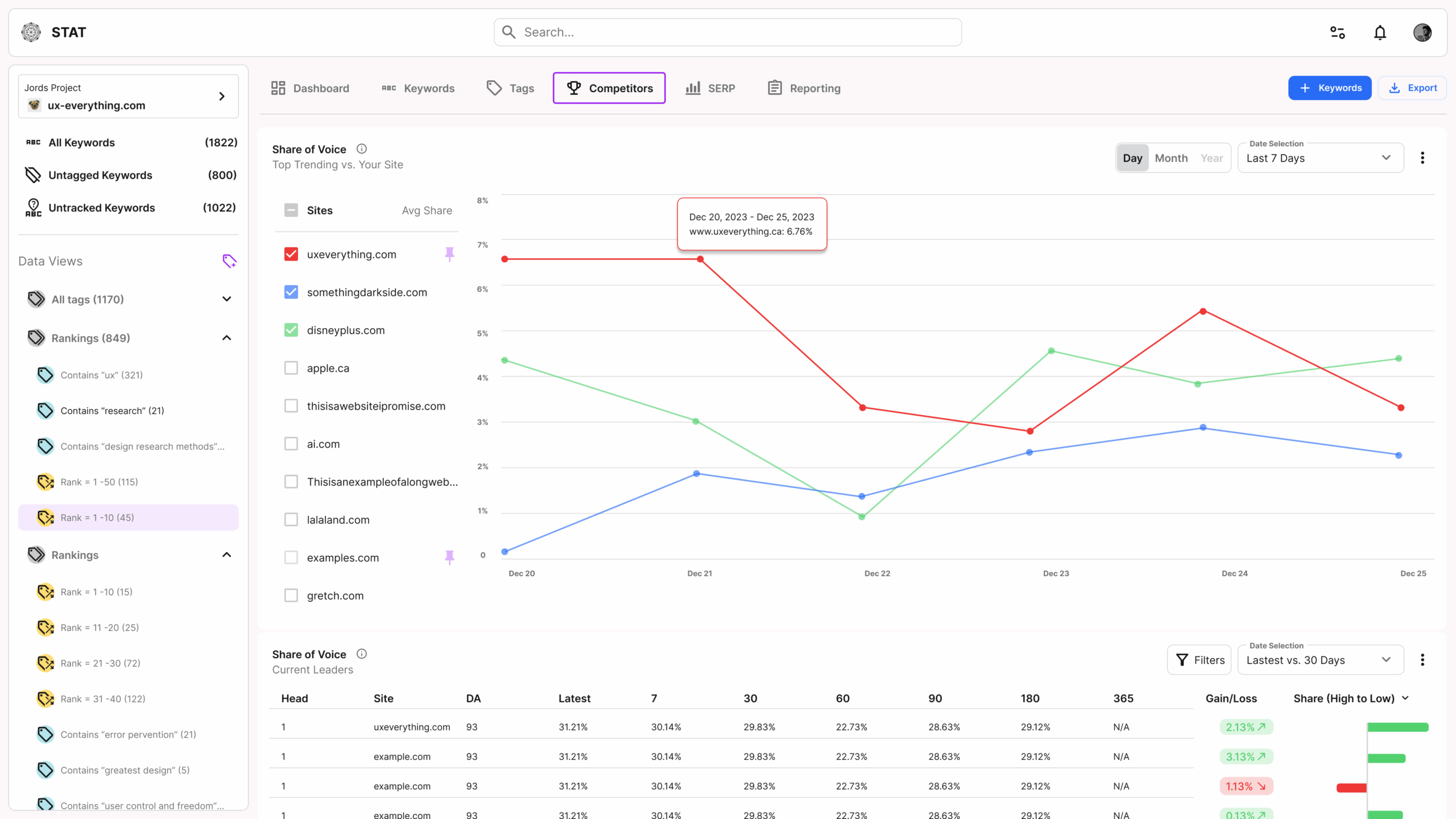Select the Day granularity
This screenshot has height=819, width=1456.
[1132, 158]
